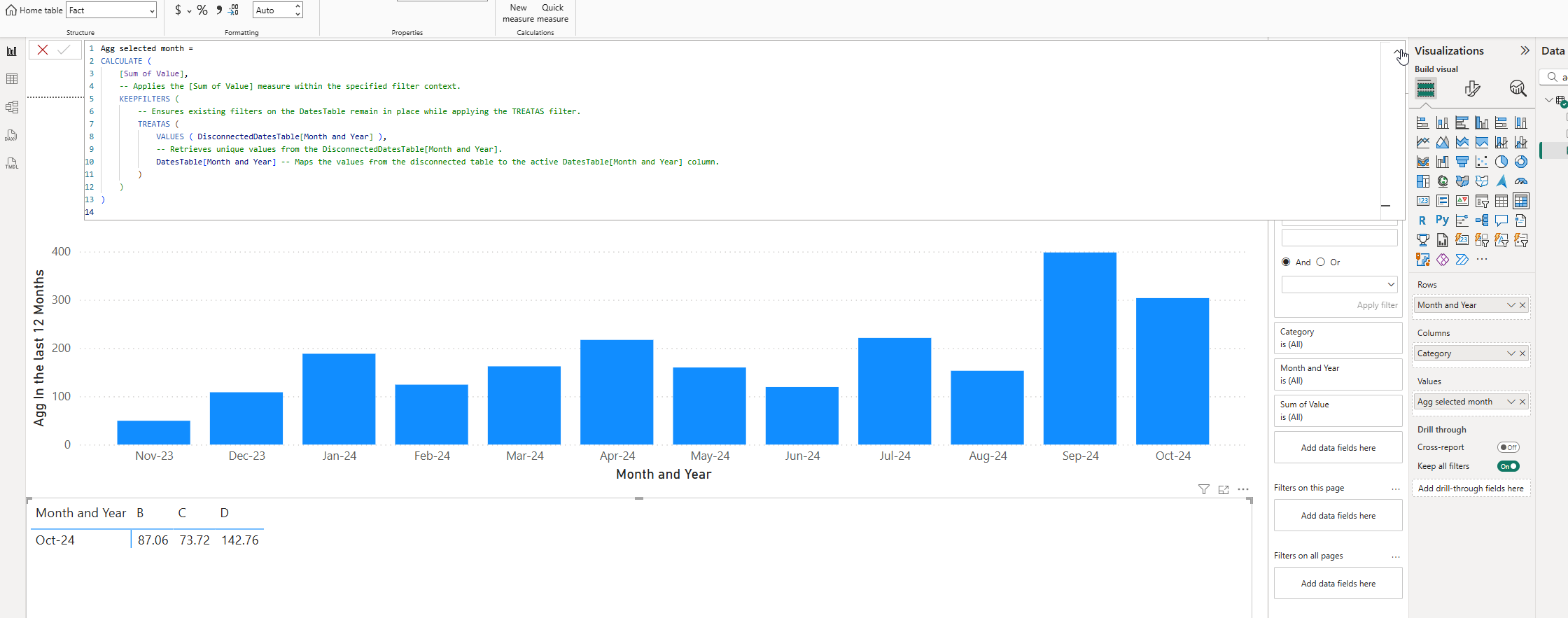Select the And radio button

click(x=1286, y=262)
